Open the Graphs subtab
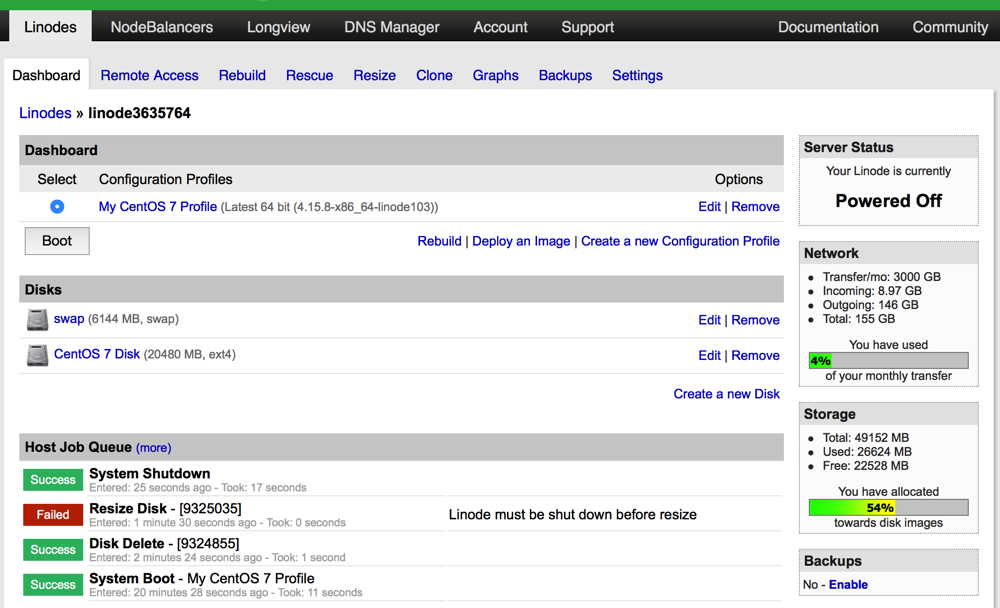1000x608 pixels. tap(495, 75)
